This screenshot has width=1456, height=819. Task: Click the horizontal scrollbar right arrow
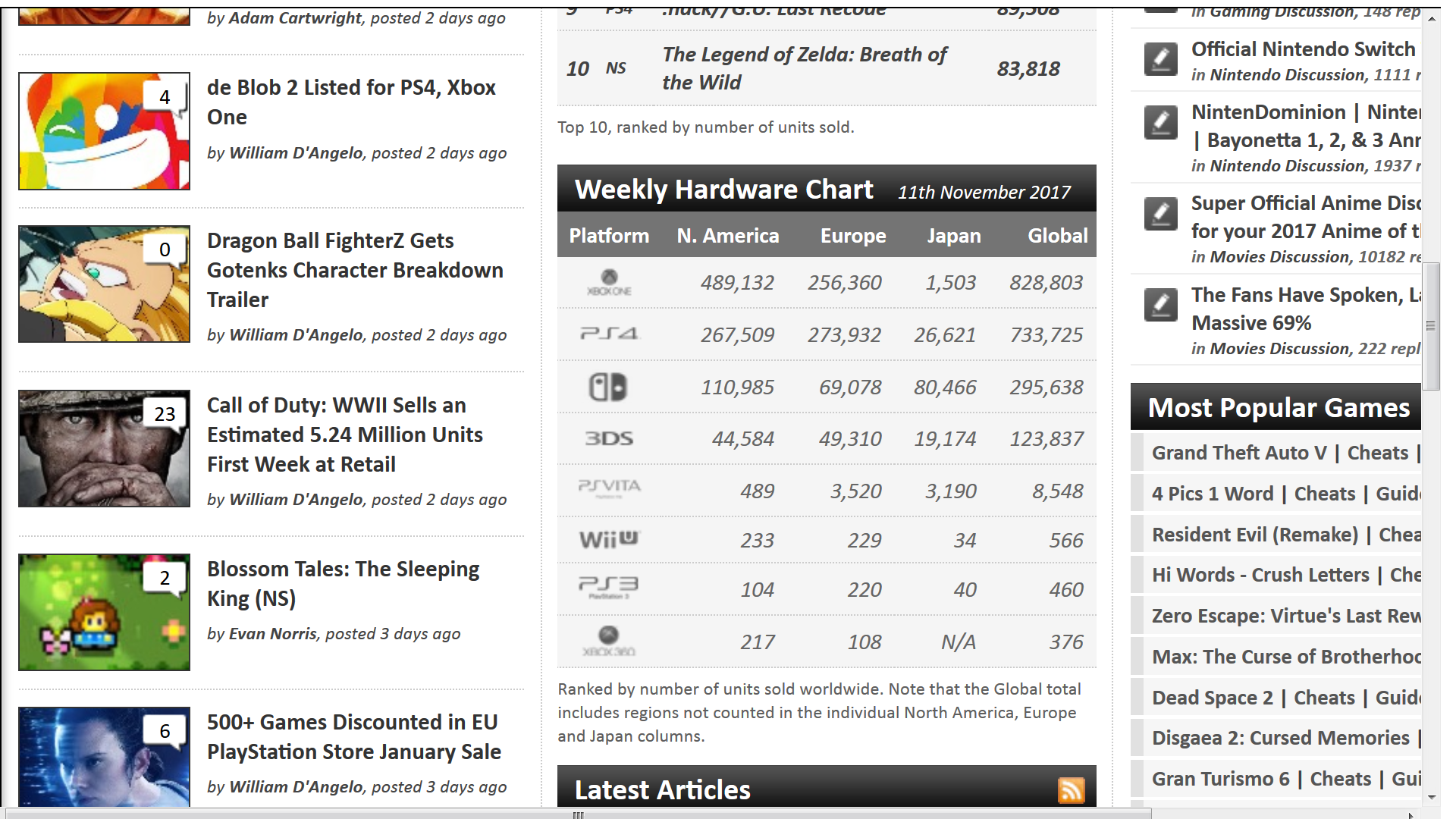point(1410,814)
